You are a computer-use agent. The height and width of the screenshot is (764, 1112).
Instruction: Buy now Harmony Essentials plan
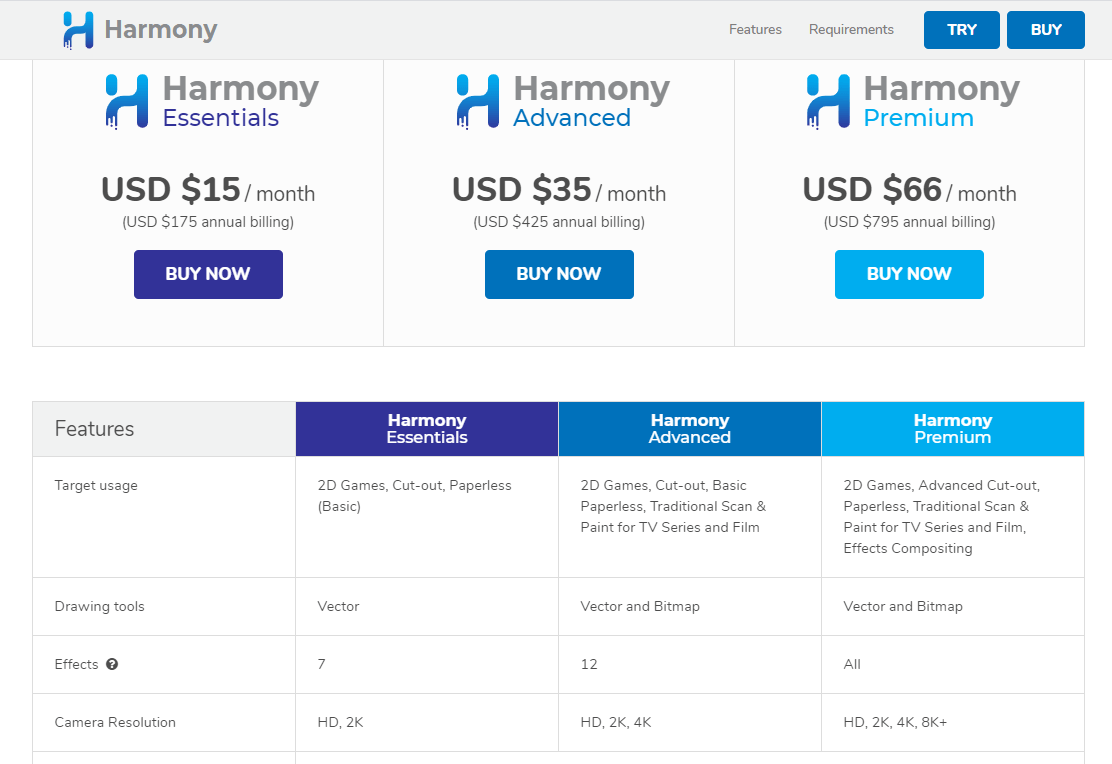tap(208, 275)
